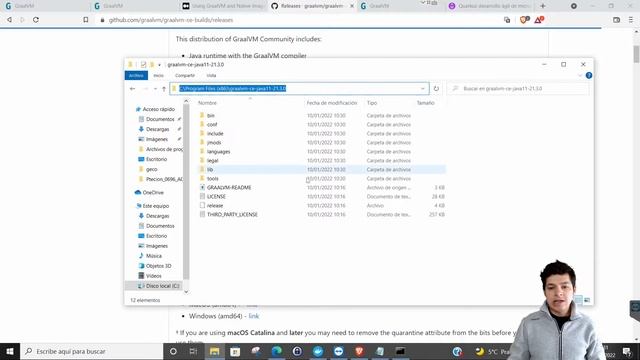
Task: Sort by Fecha de modificación column
Action: tap(332, 103)
